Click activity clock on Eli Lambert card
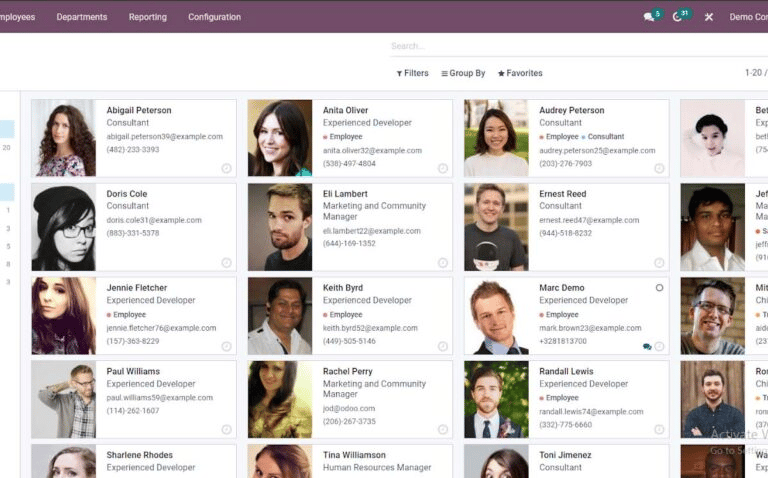 [443, 263]
